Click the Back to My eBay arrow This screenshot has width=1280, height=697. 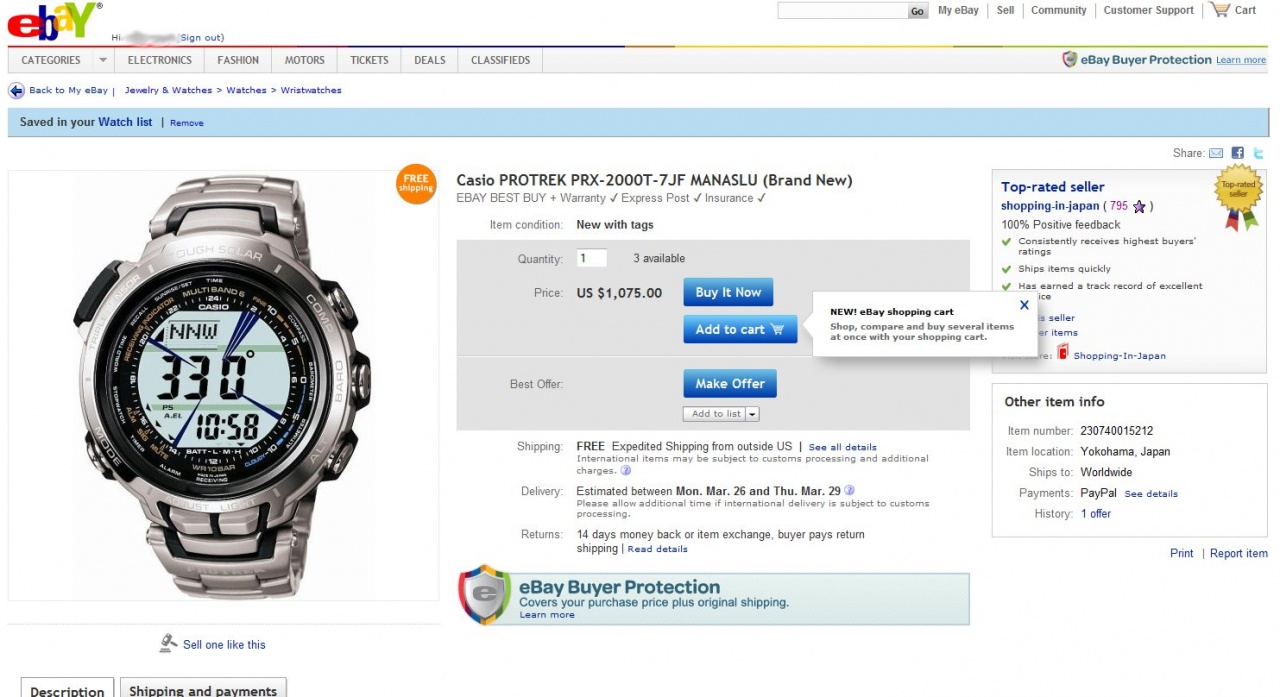(x=16, y=90)
